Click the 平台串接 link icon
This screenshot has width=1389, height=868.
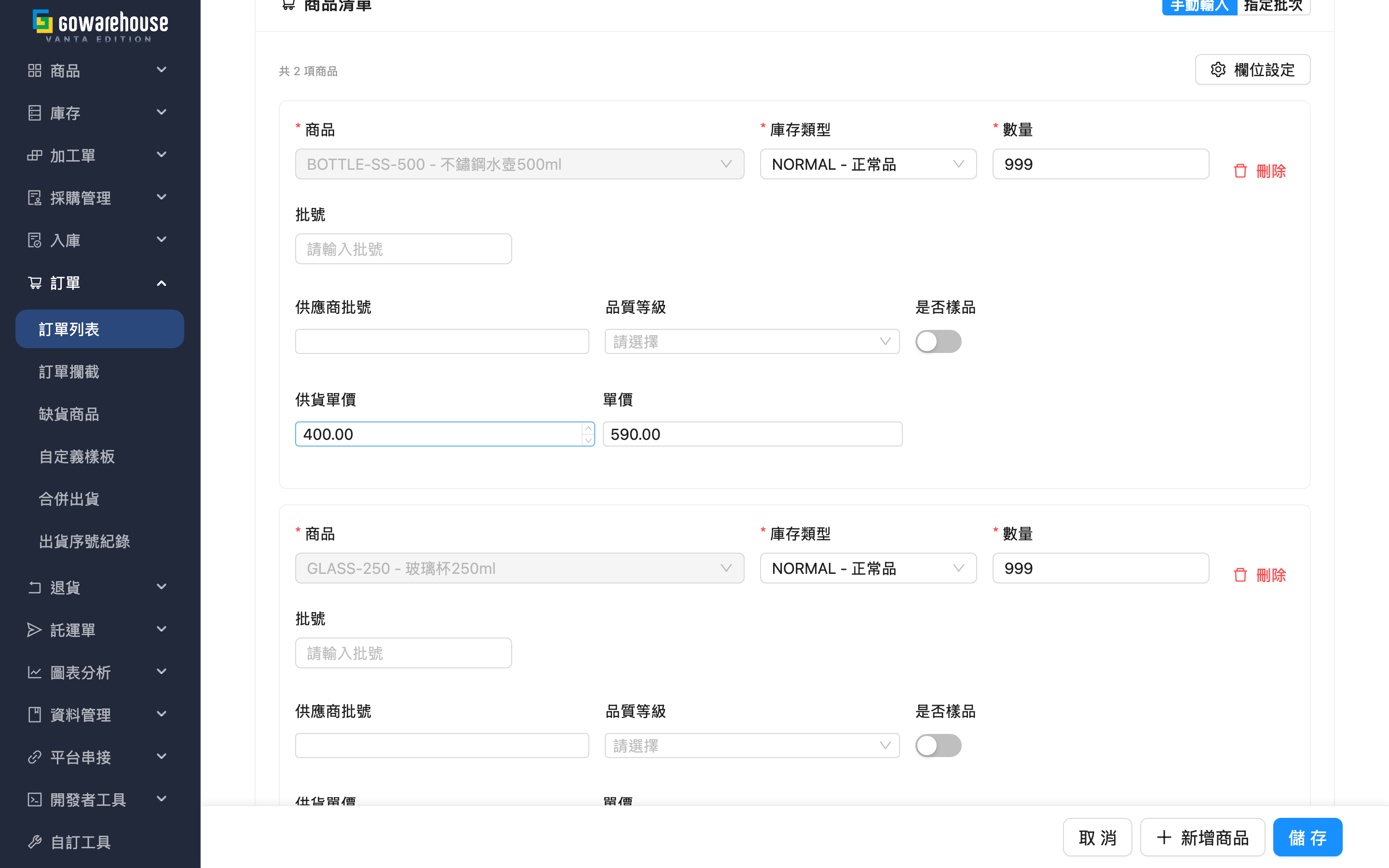point(34,757)
